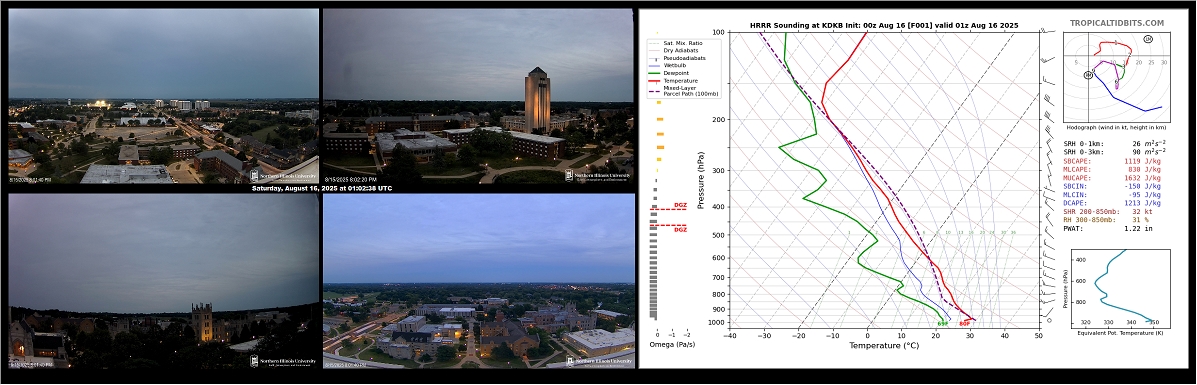Click the Saturday, August 16, 2025 UTC timestamp
Screen dimensions: 1197x385
(x=321, y=188)
